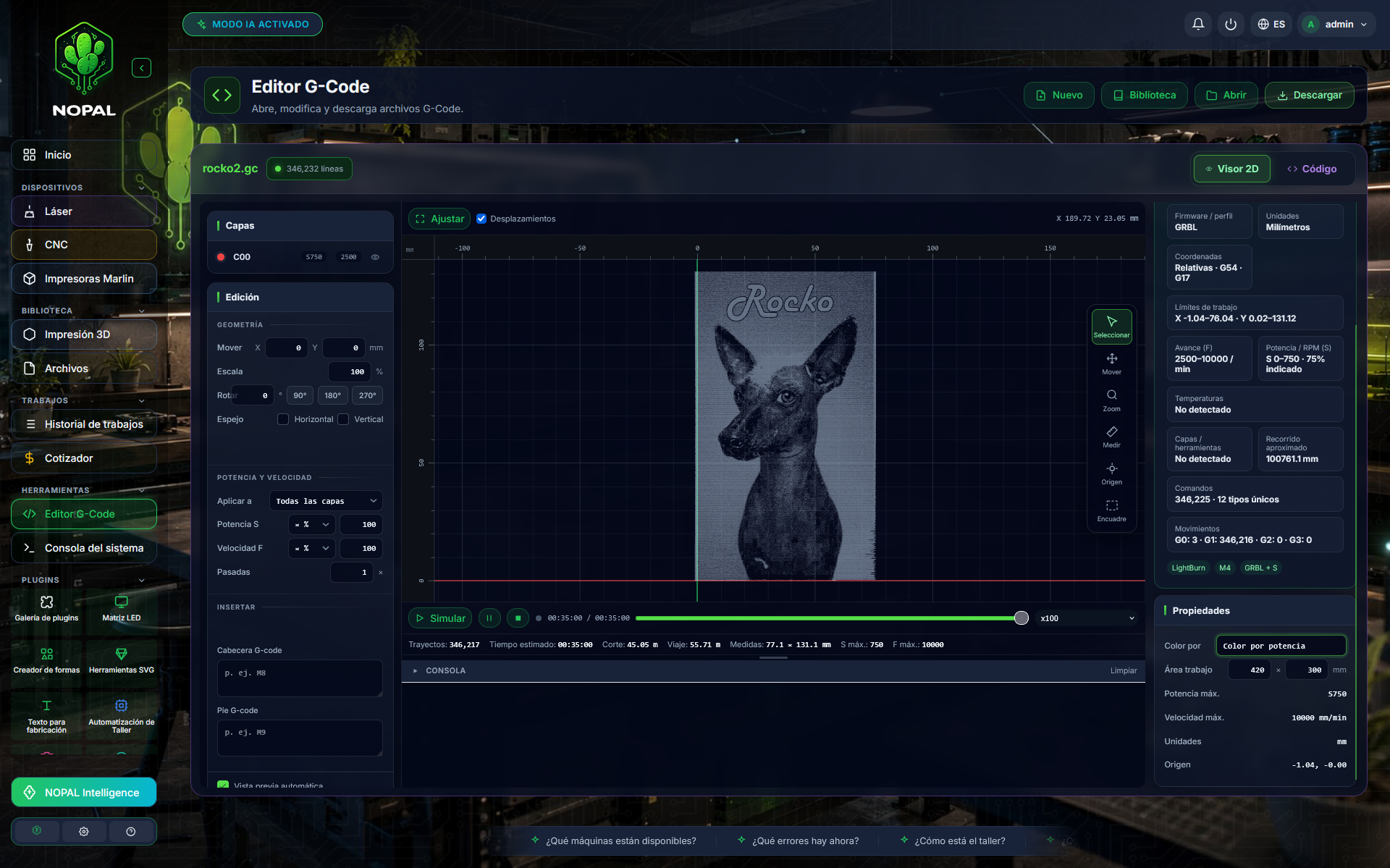Image resolution: width=1390 pixels, height=868 pixels.
Task: Open Color por potencia dropdown
Action: pyautogui.click(x=1281, y=646)
